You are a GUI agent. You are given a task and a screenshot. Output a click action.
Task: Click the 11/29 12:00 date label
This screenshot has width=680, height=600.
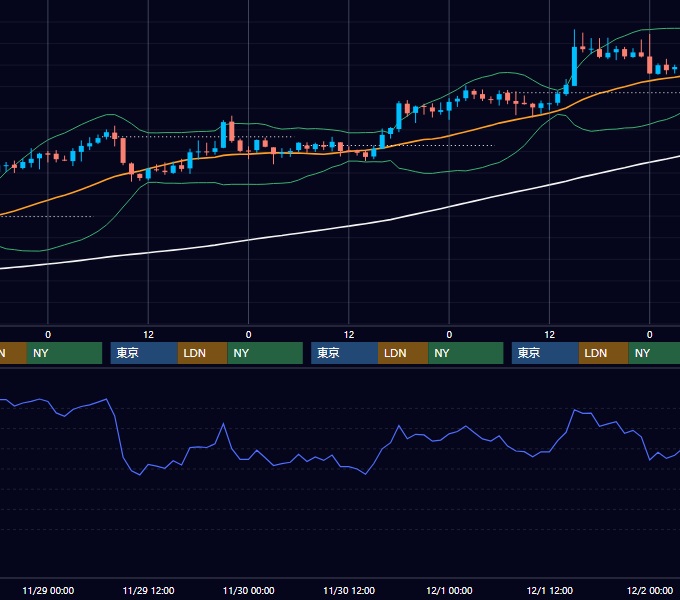[148, 590]
